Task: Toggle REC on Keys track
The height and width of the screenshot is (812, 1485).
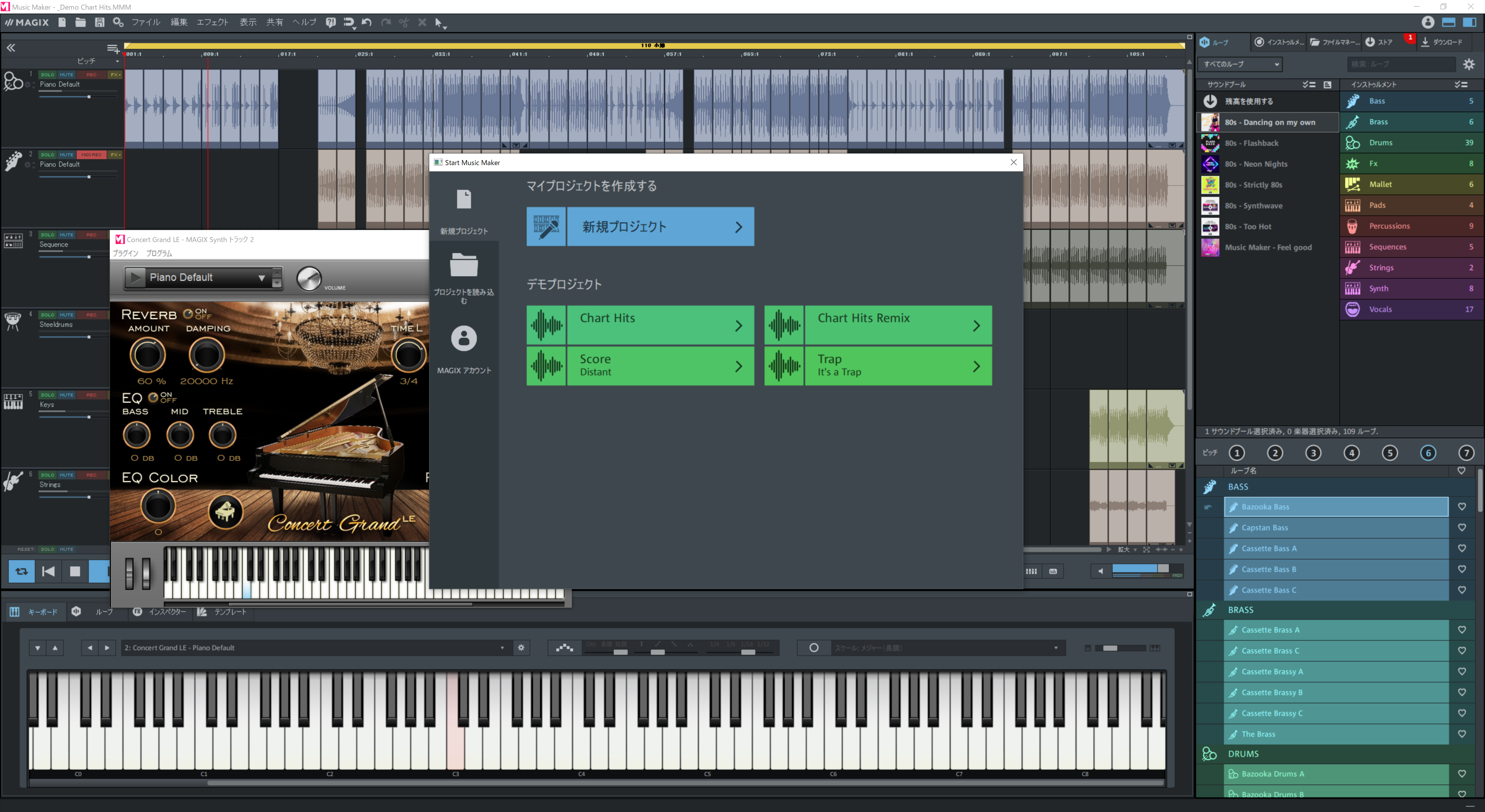Action: [91, 395]
